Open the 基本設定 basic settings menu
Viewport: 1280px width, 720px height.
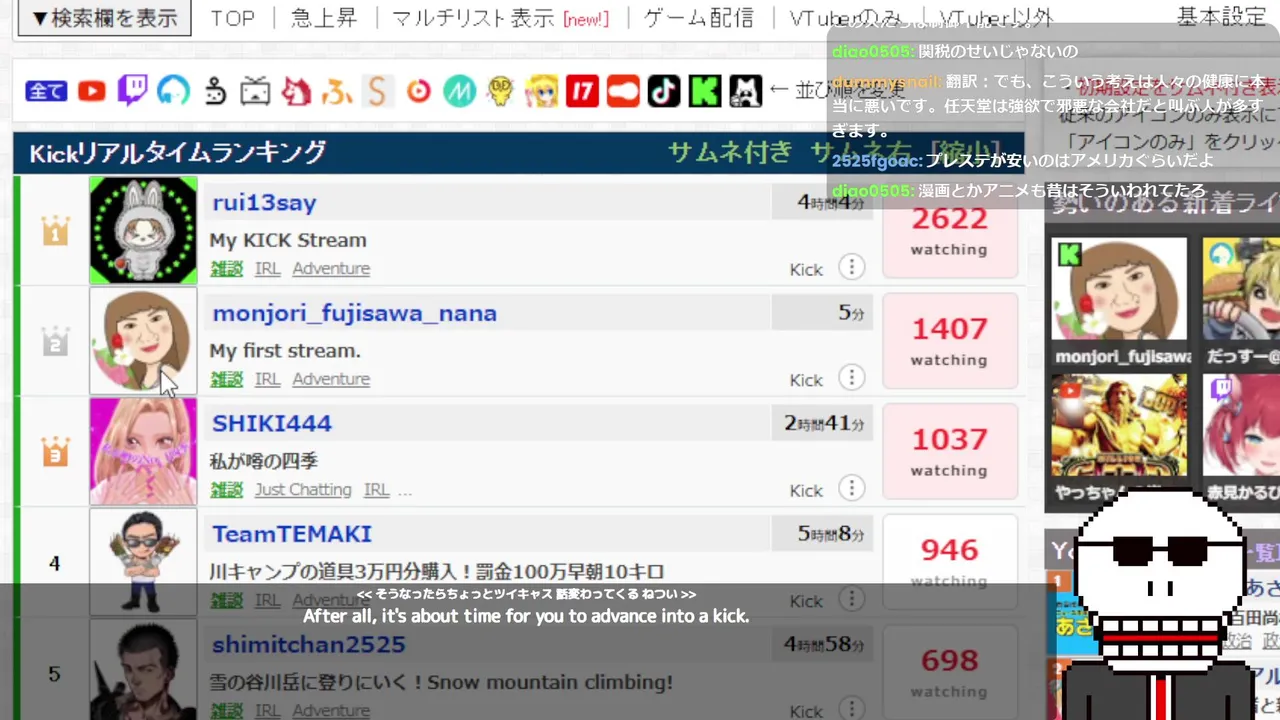coord(1221,18)
